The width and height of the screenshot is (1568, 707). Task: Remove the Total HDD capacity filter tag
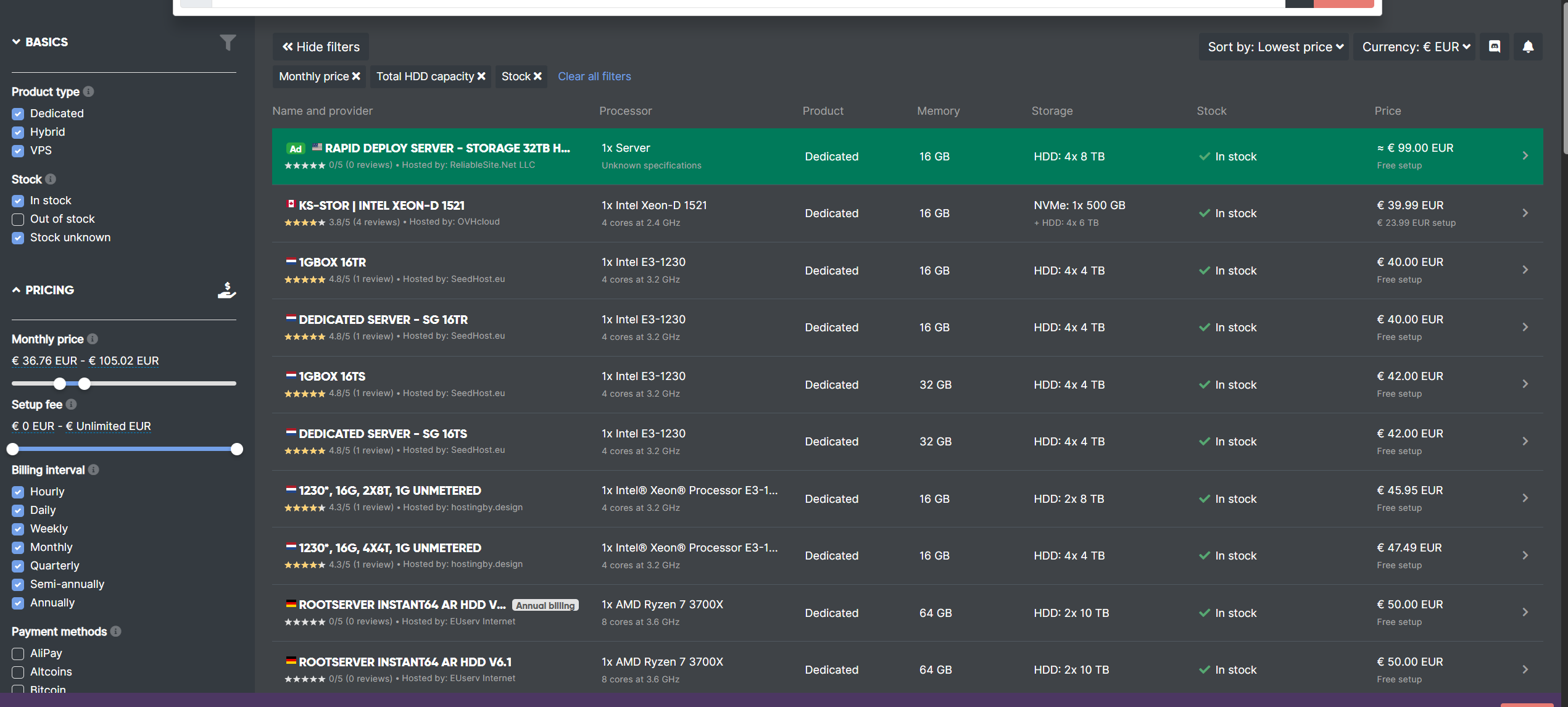coord(481,76)
